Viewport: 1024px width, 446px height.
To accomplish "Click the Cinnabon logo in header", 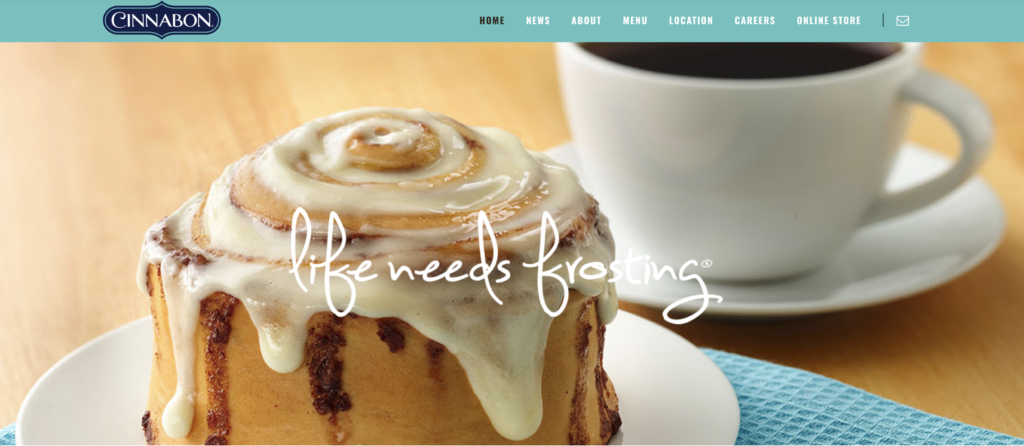I will click(x=161, y=20).
